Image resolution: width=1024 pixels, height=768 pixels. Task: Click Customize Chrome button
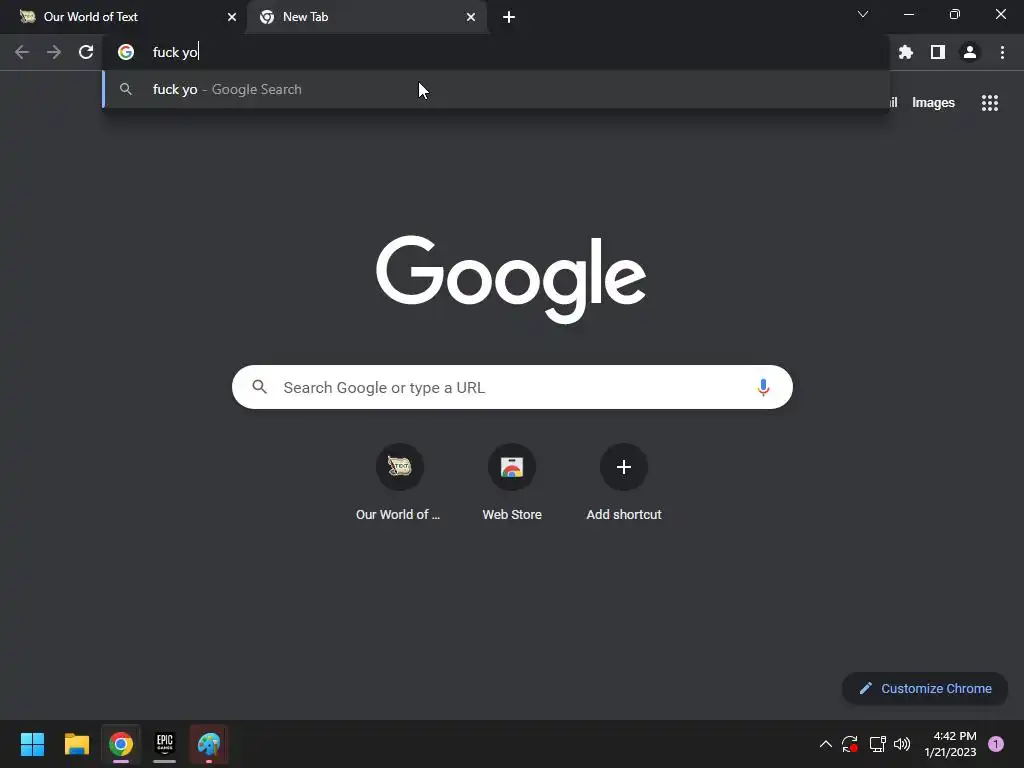[925, 688]
